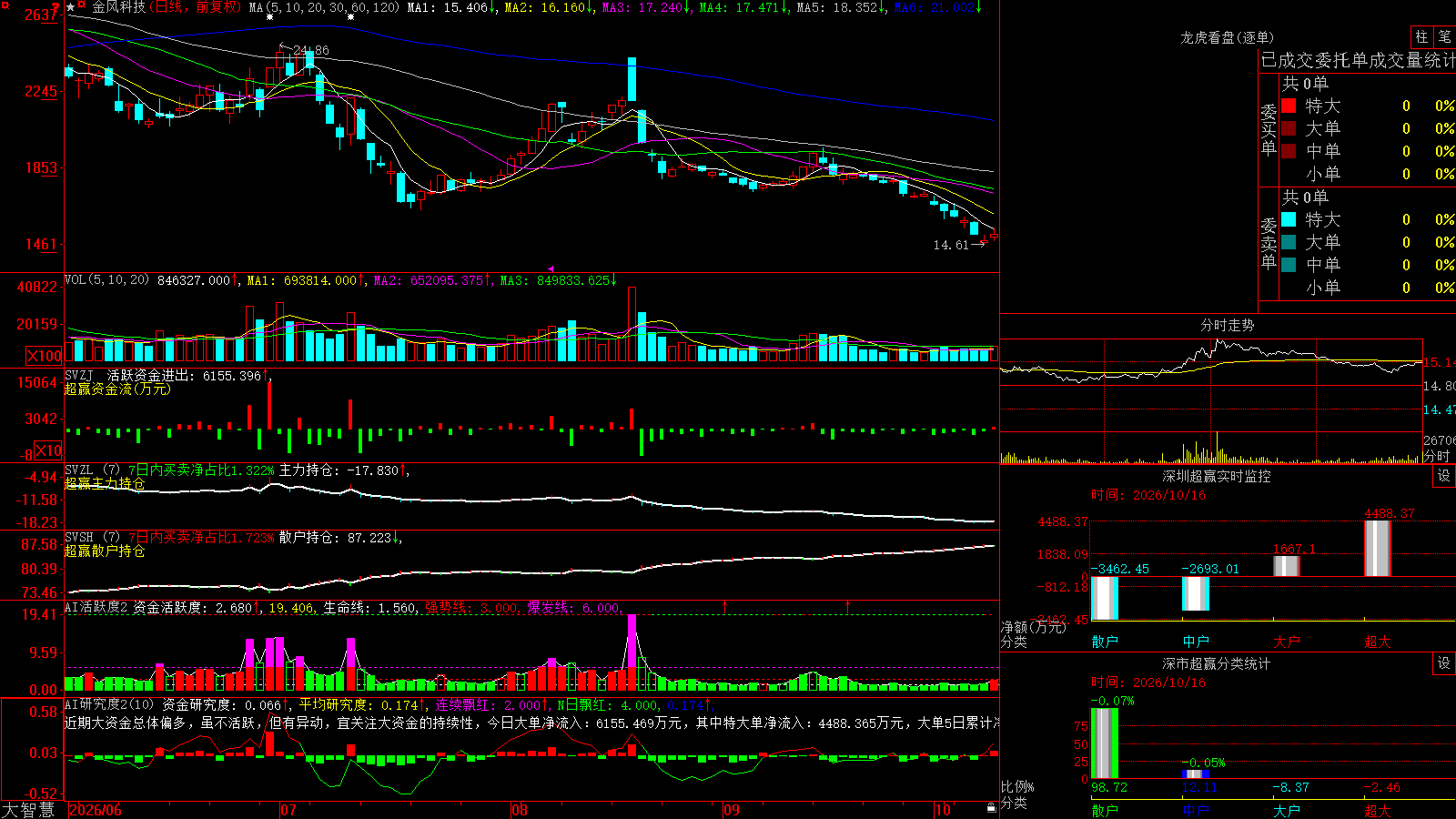Click the (日线，前复权) period label
Viewport: 1456px width, 819px height.
pos(195,7)
